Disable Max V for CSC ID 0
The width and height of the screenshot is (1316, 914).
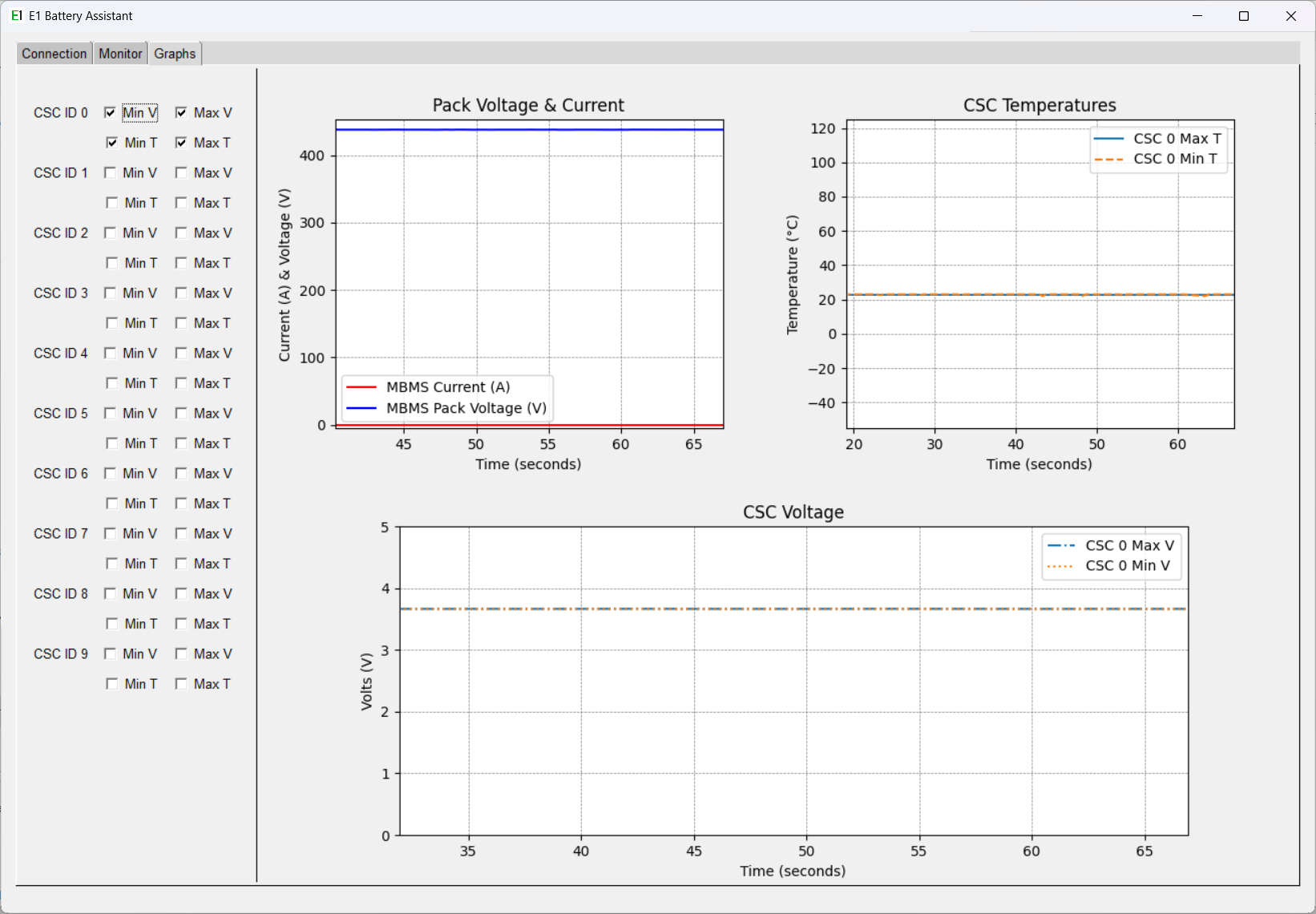point(180,112)
